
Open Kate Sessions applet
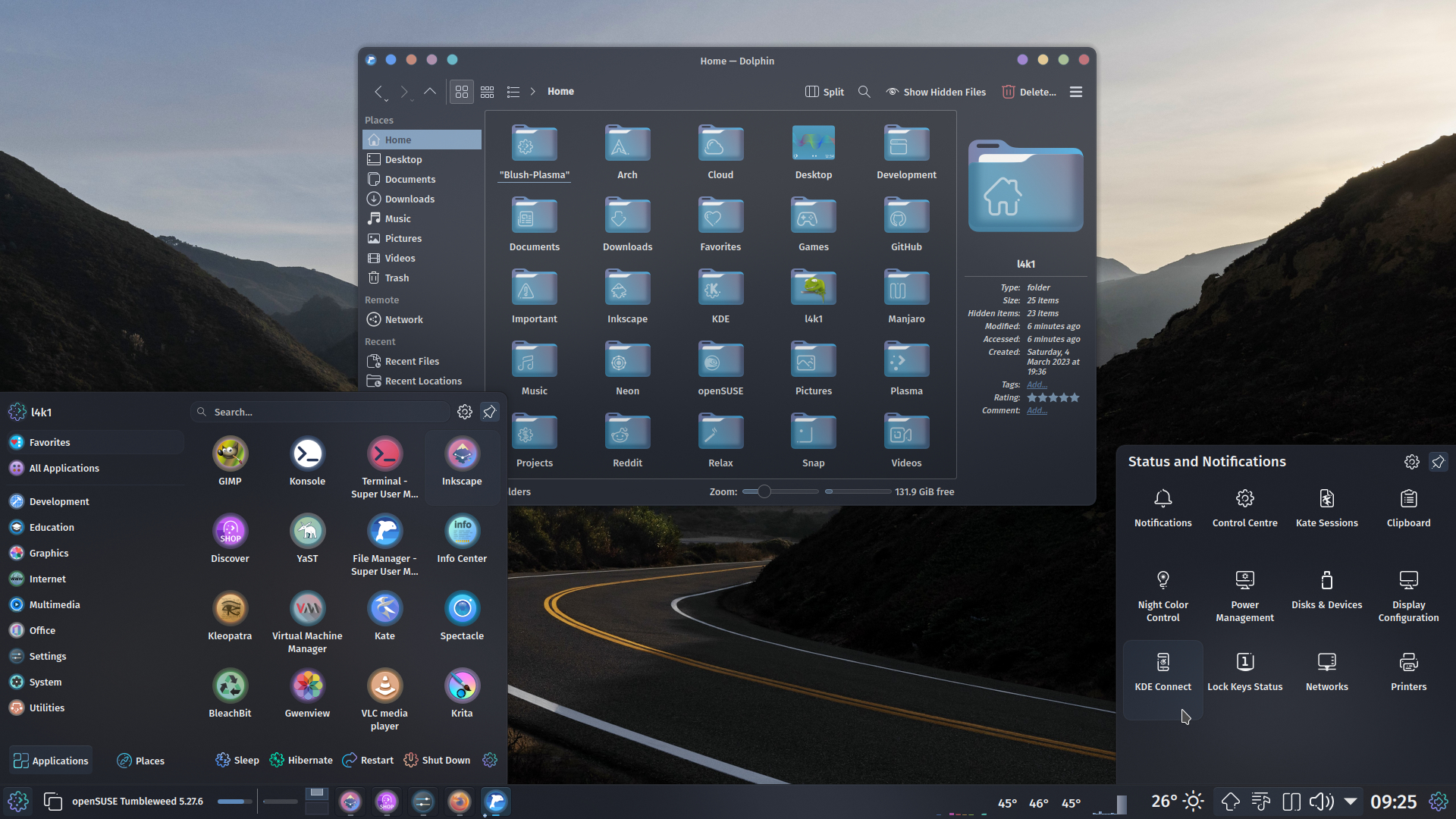pos(1326,508)
